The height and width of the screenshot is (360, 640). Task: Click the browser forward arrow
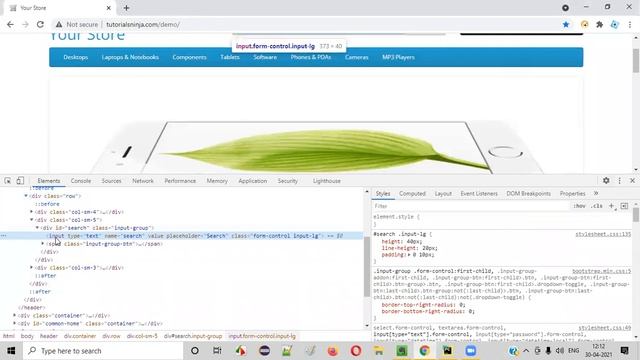click(x=25, y=24)
